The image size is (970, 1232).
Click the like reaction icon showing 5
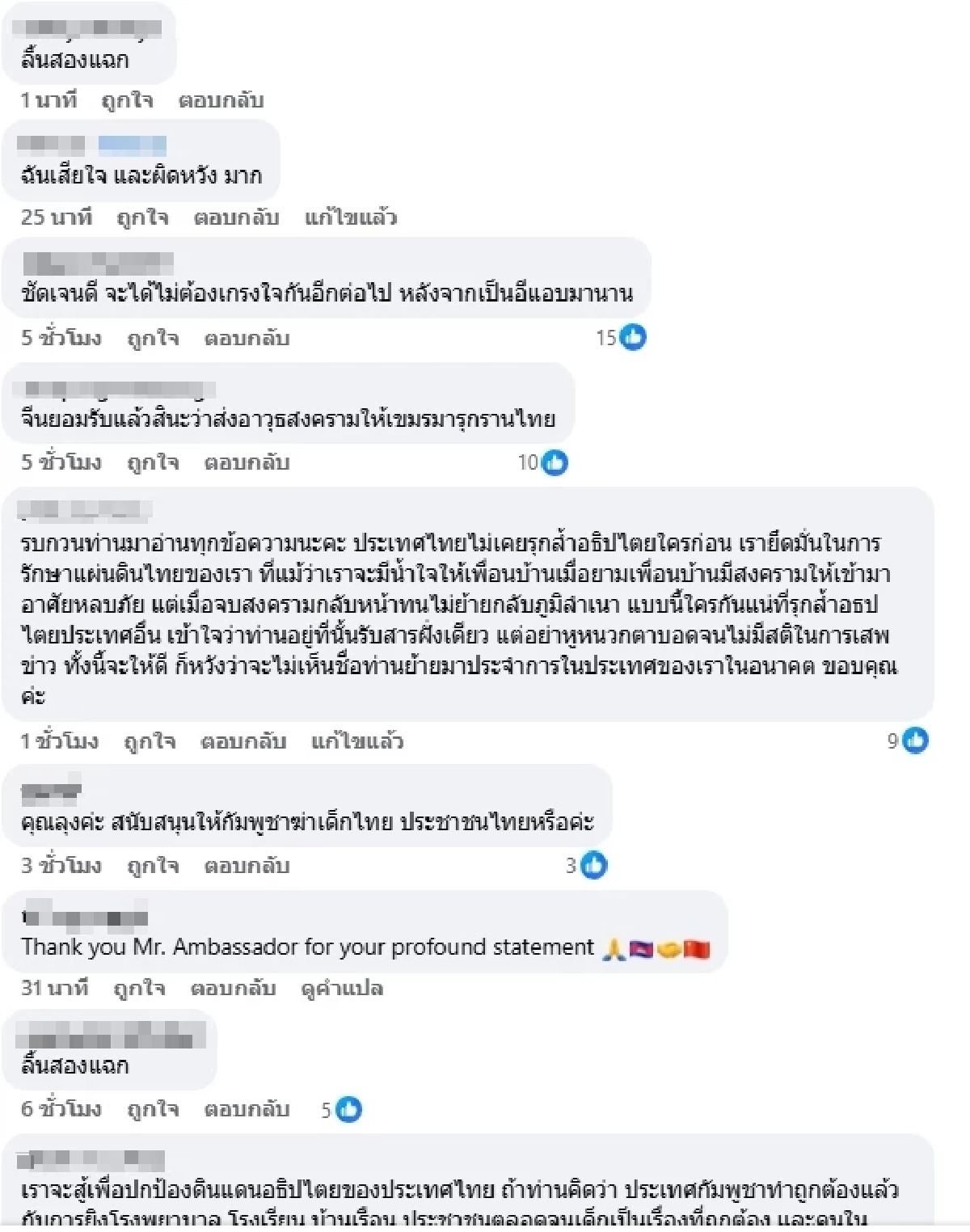click(349, 1109)
